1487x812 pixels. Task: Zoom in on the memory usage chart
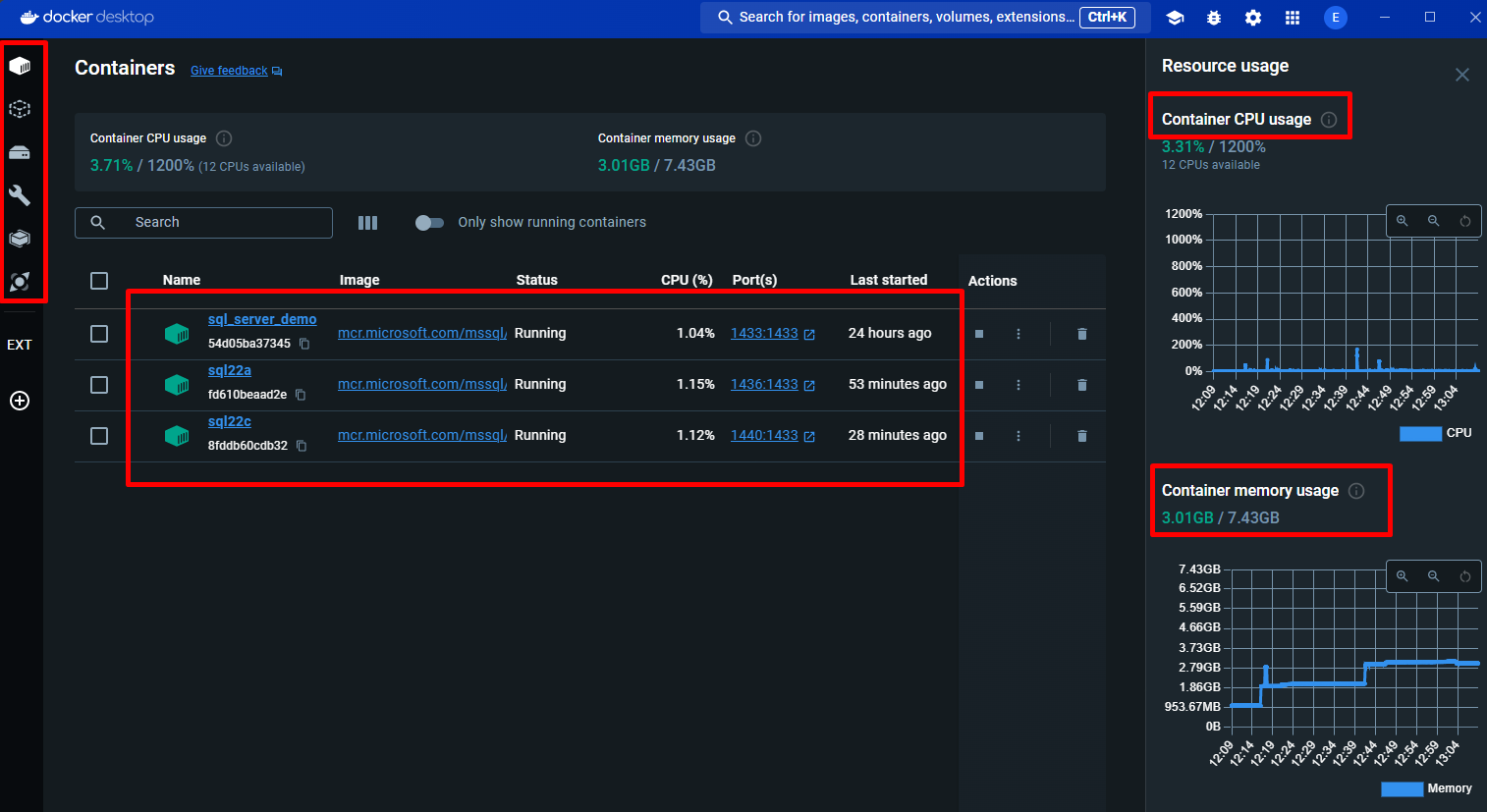click(1403, 576)
